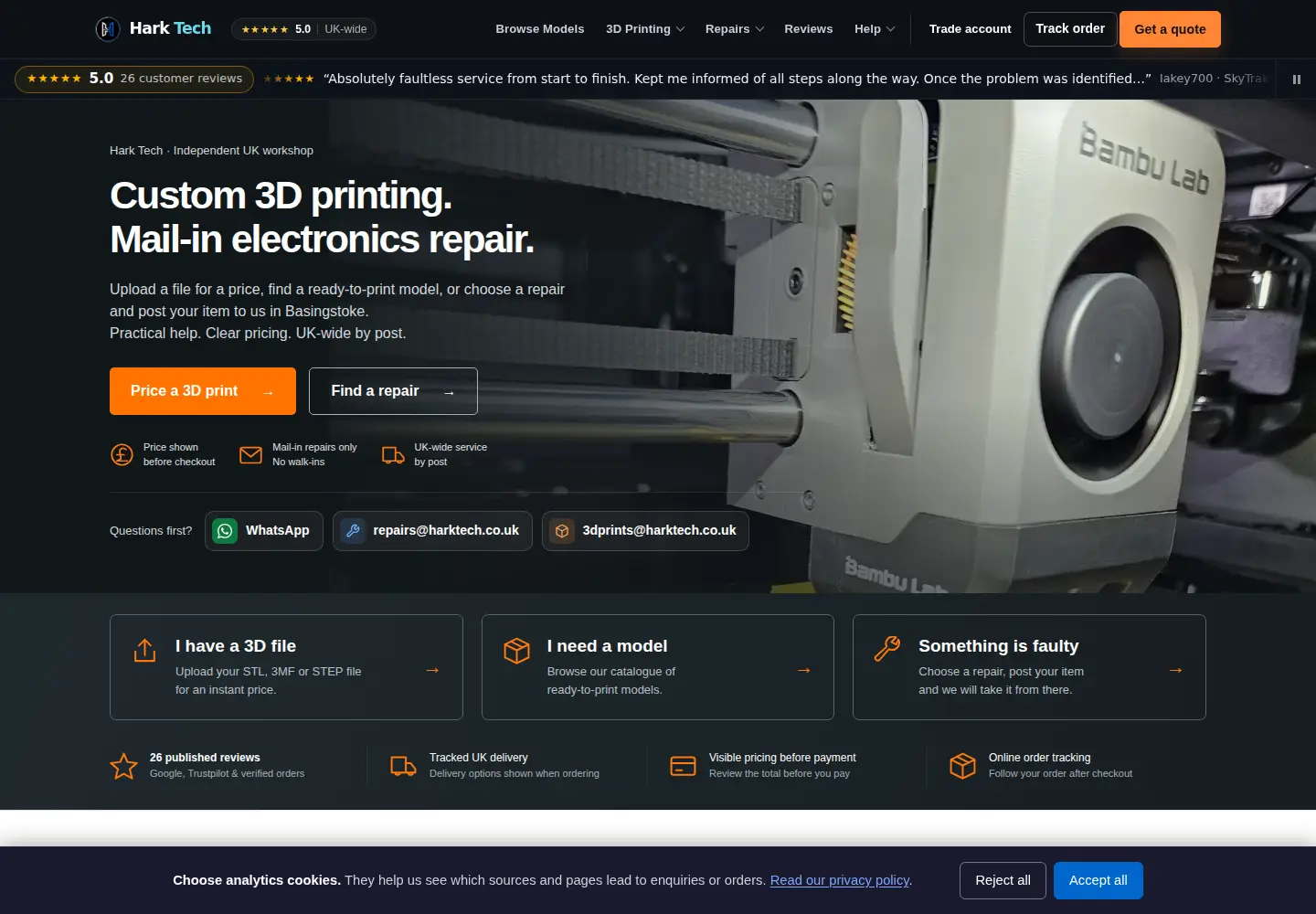Click the Track order button
1316x914 pixels.
pyautogui.click(x=1070, y=29)
